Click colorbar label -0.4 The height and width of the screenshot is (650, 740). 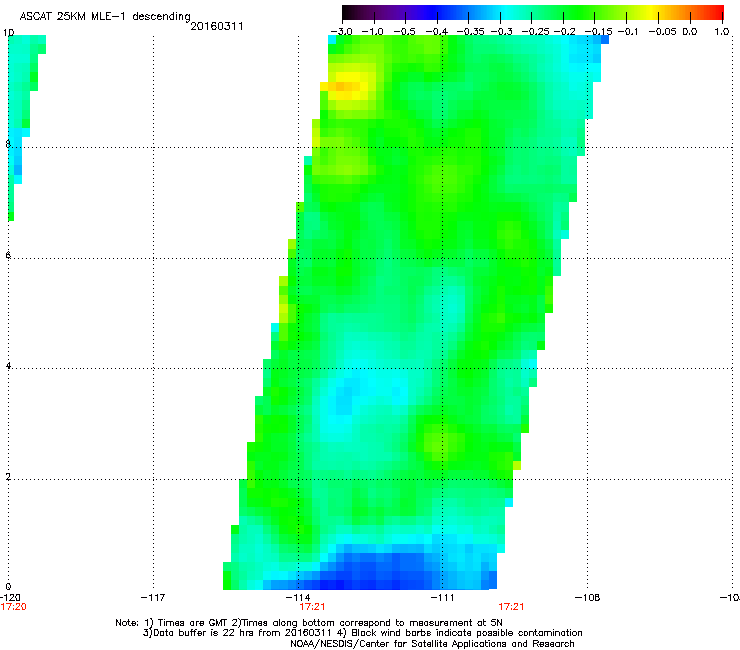(x=437, y=32)
